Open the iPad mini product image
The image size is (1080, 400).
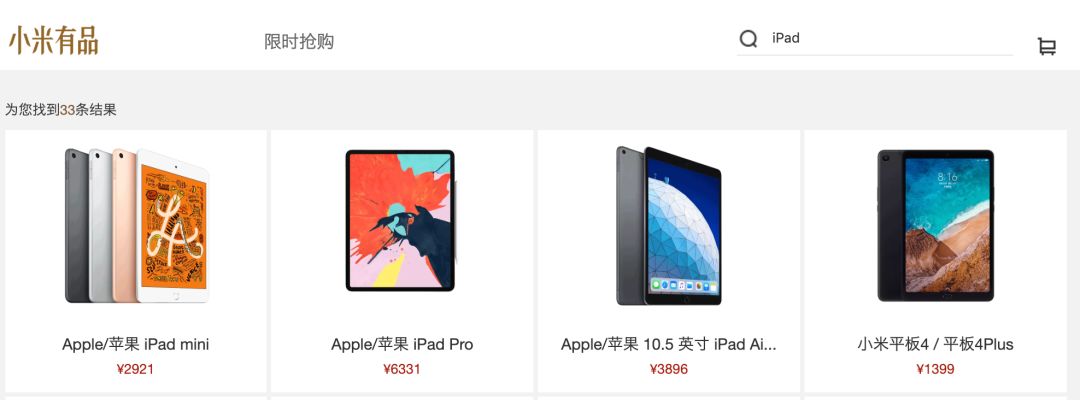point(136,225)
